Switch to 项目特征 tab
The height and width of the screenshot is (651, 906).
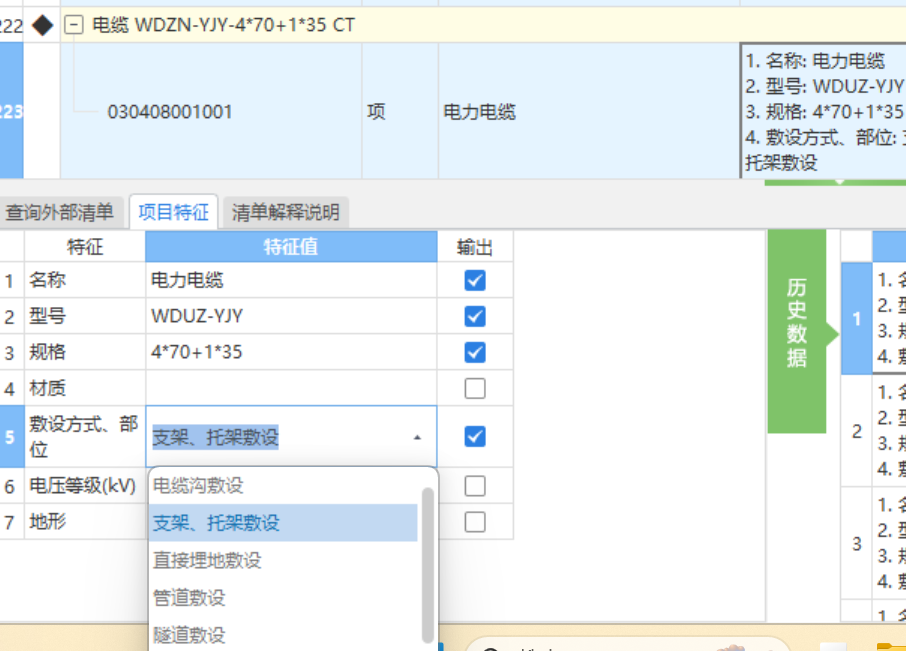pyautogui.click(x=173, y=212)
